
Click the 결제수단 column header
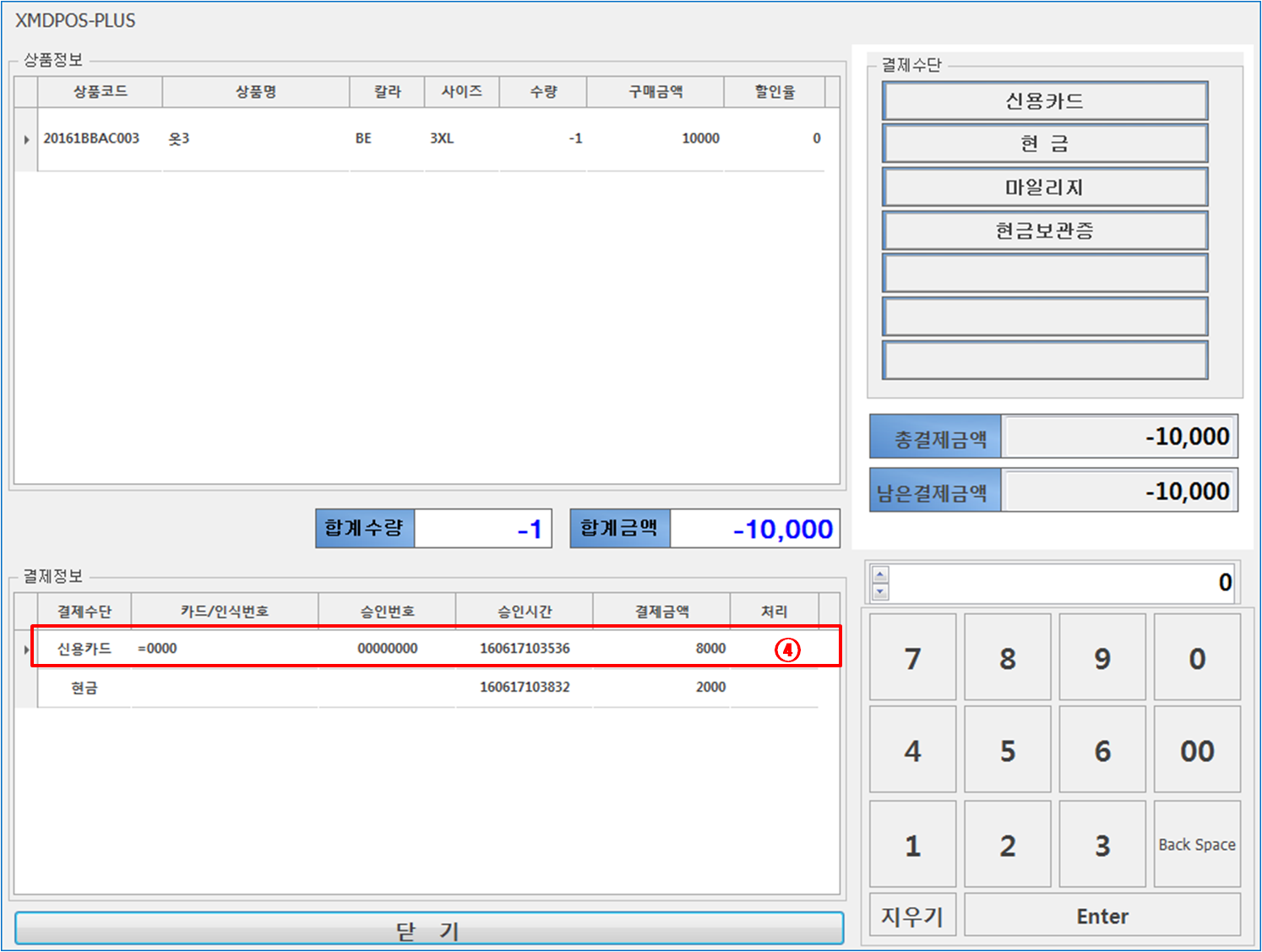(84, 612)
